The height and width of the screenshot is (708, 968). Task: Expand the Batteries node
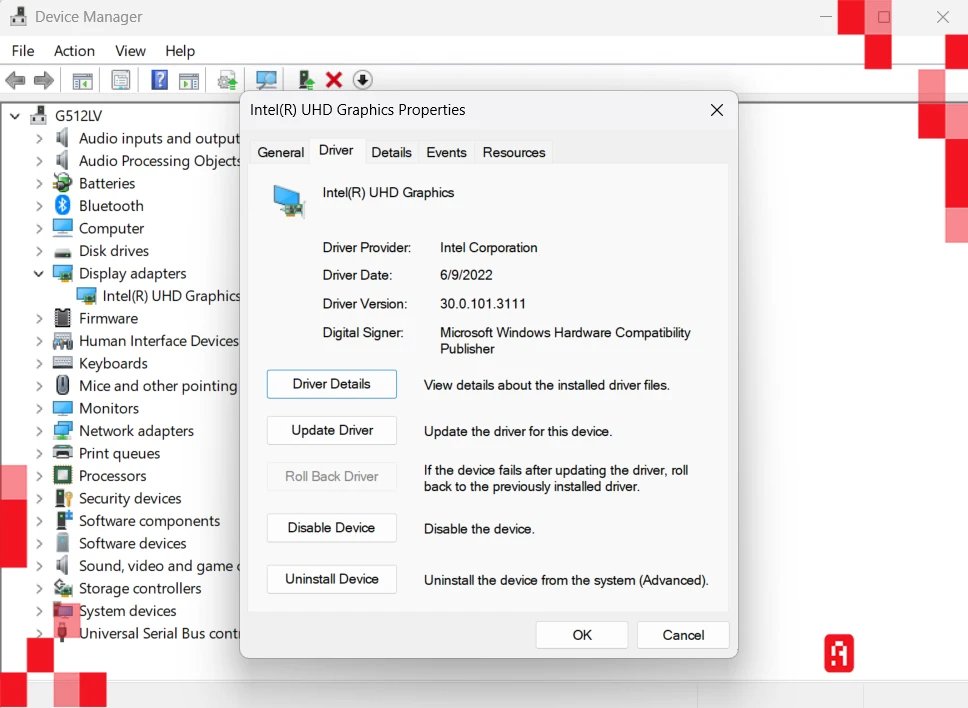coord(39,183)
